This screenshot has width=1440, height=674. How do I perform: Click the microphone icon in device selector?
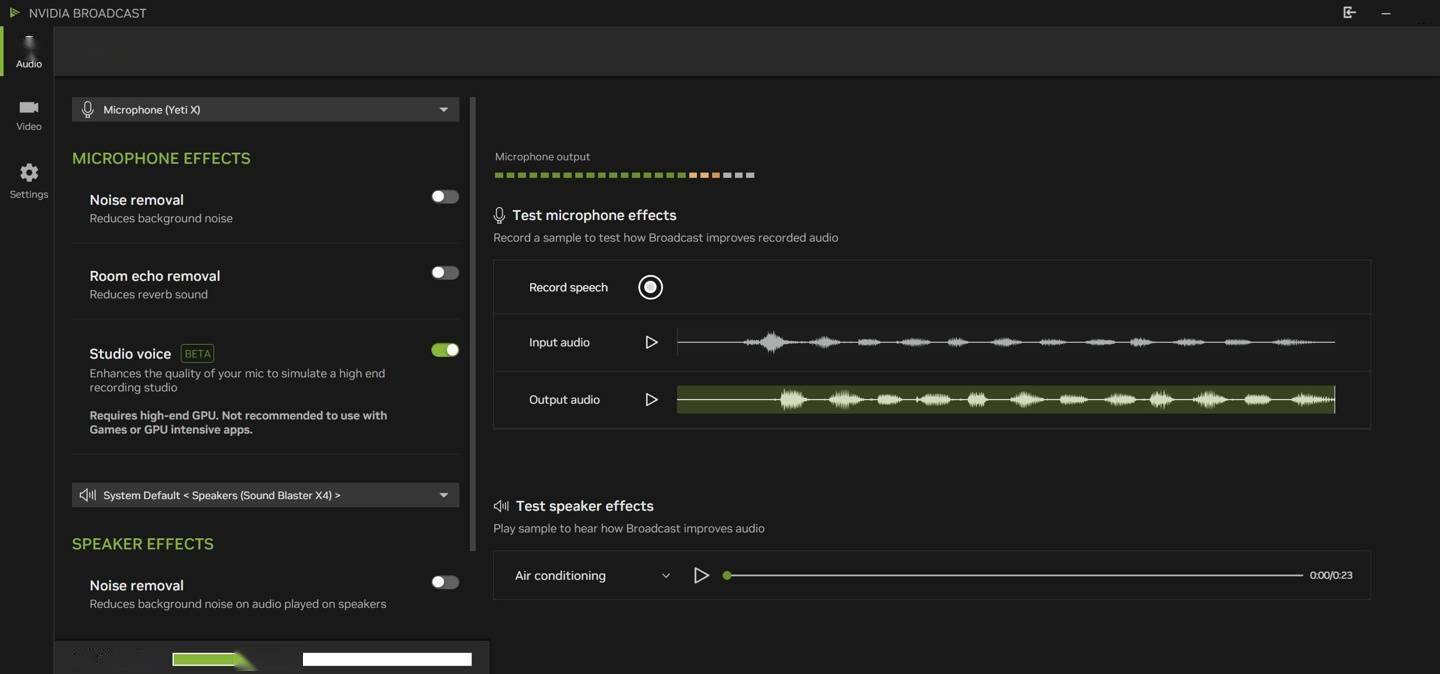click(x=88, y=109)
